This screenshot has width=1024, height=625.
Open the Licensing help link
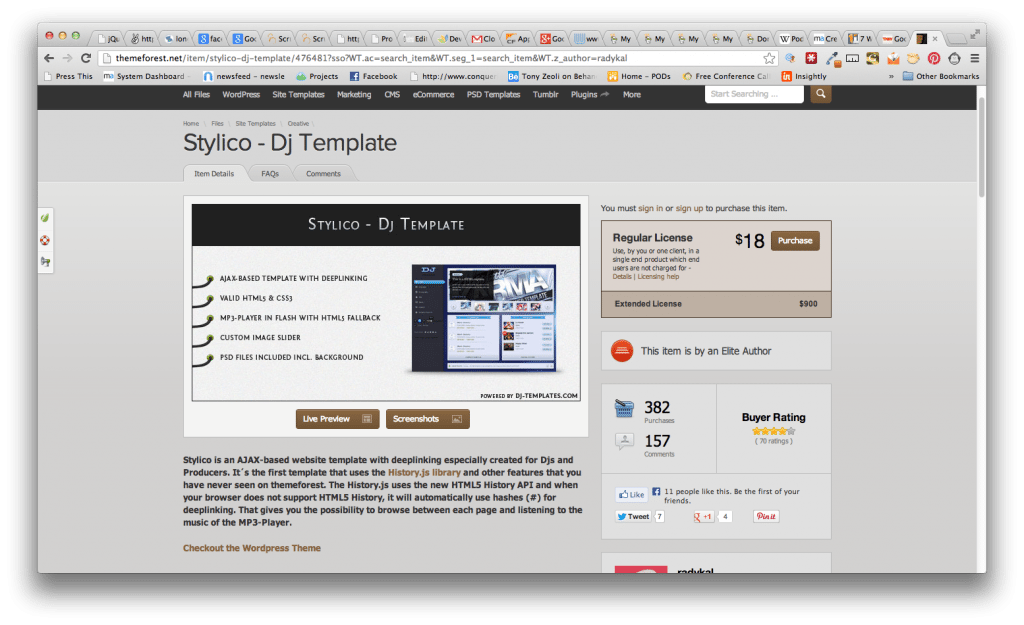point(658,277)
